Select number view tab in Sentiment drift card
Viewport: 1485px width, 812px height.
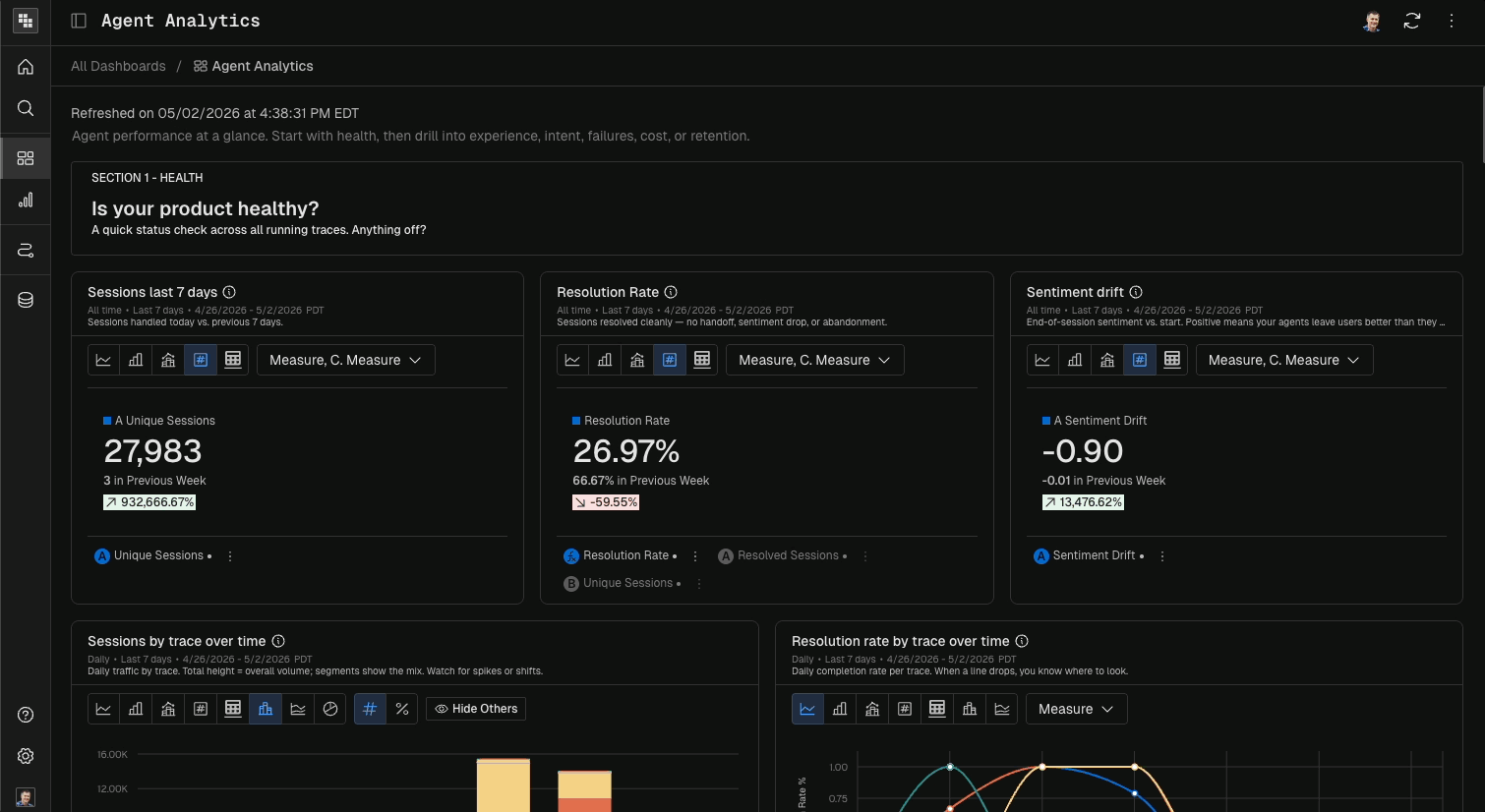[1140, 360]
